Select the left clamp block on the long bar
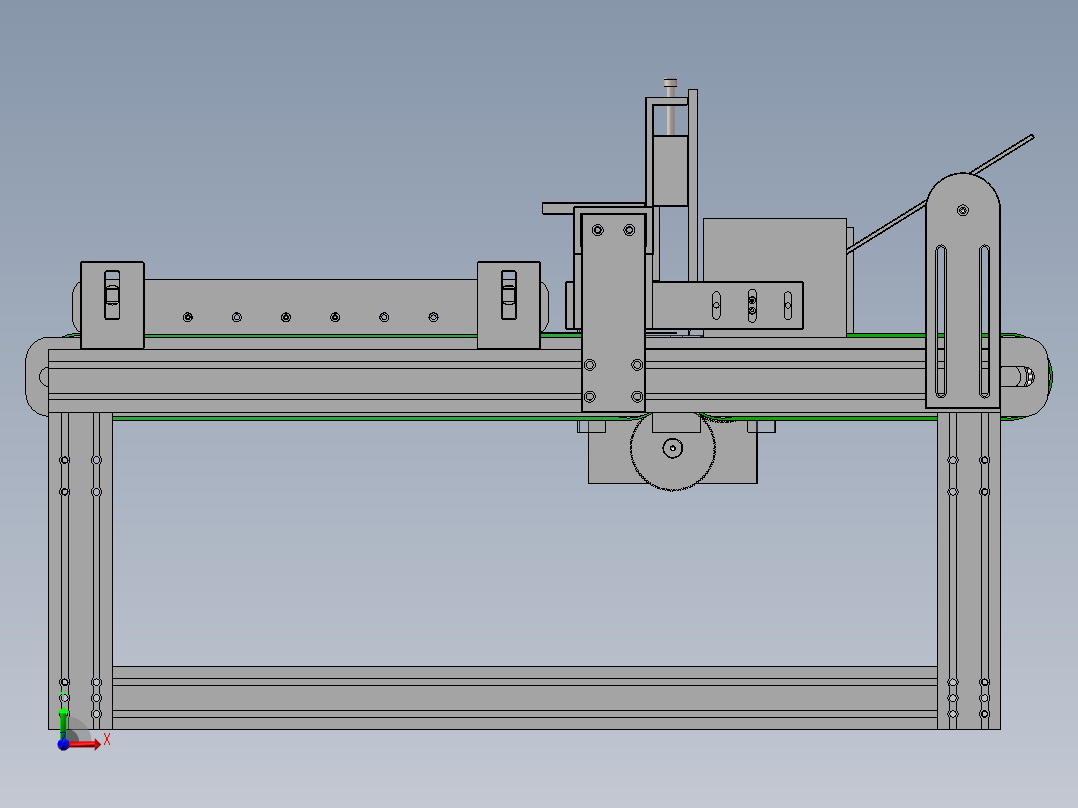The height and width of the screenshot is (808, 1078). click(x=112, y=305)
